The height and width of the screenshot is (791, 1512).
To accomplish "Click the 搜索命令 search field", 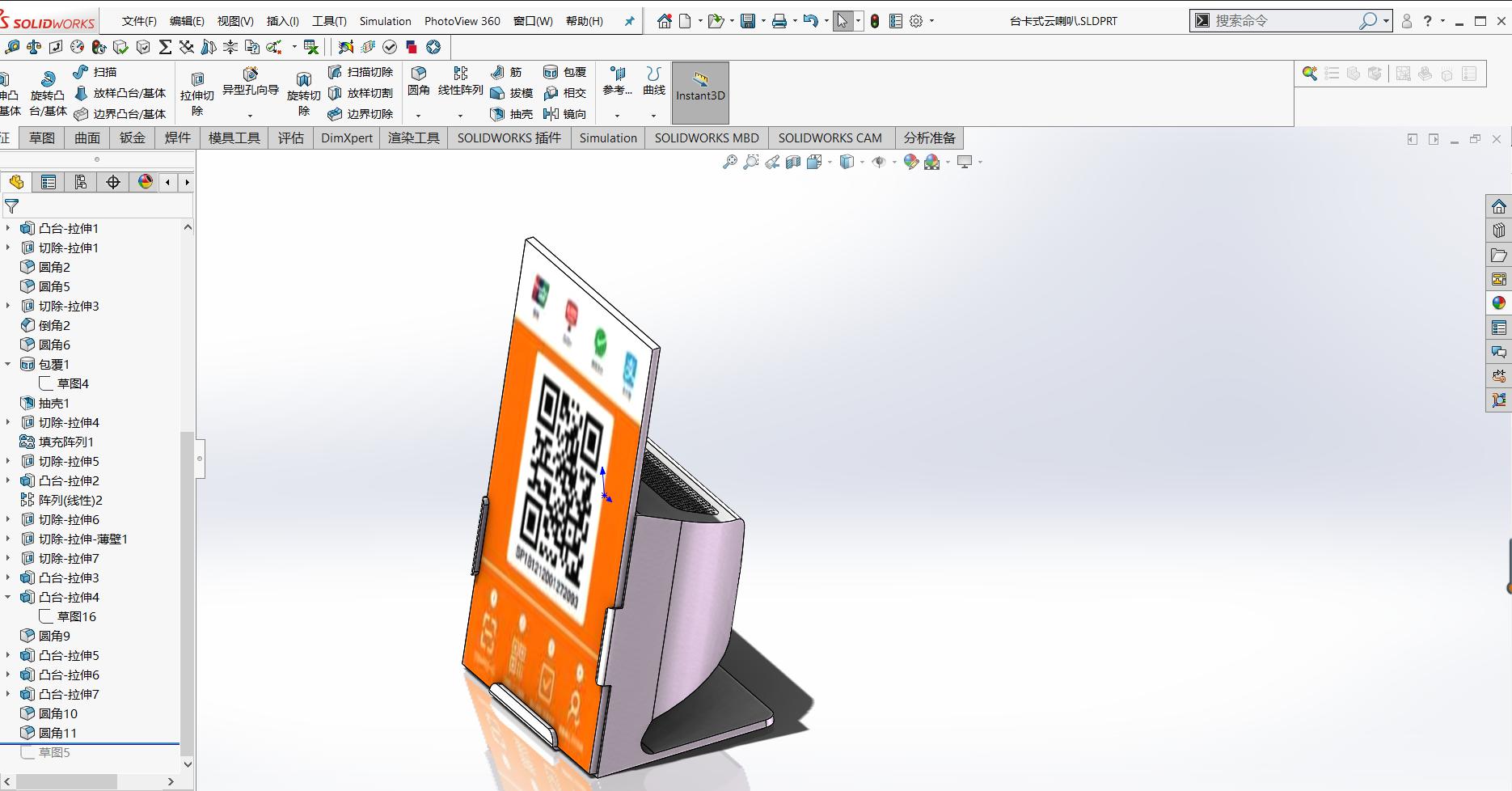I will coord(1286,21).
